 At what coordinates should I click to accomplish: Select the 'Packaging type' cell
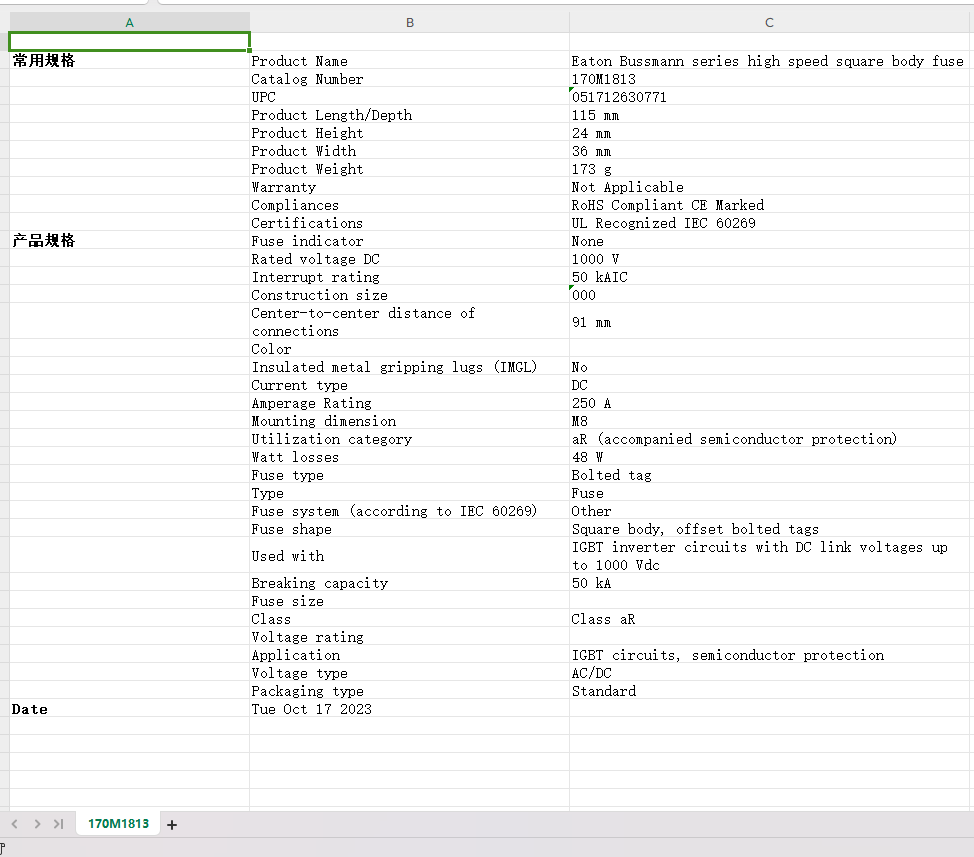(x=409, y=691)
